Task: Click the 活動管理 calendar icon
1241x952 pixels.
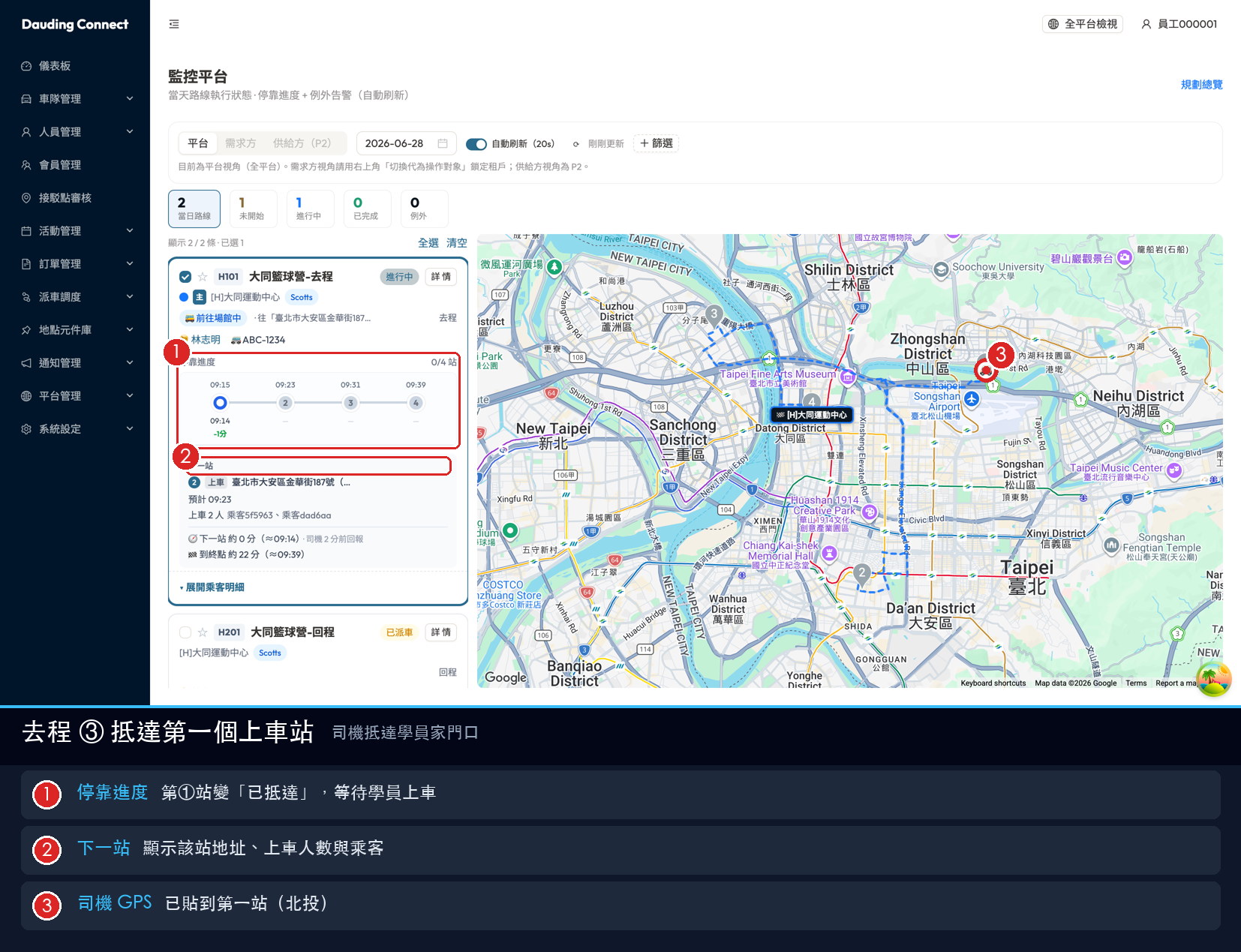Action: (x=26, y=231)
